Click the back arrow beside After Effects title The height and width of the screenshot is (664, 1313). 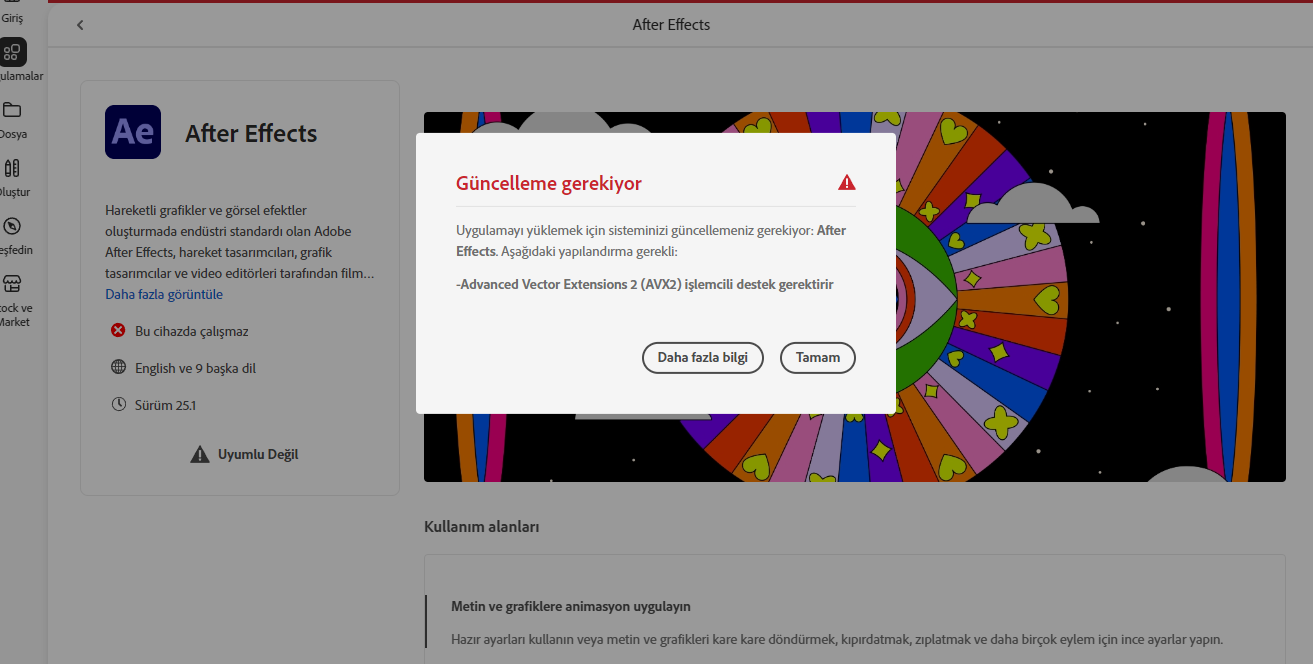coord(80,25)
